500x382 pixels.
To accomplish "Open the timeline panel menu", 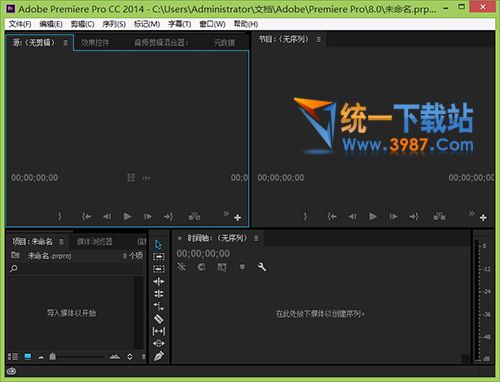I will coord(256,238).
